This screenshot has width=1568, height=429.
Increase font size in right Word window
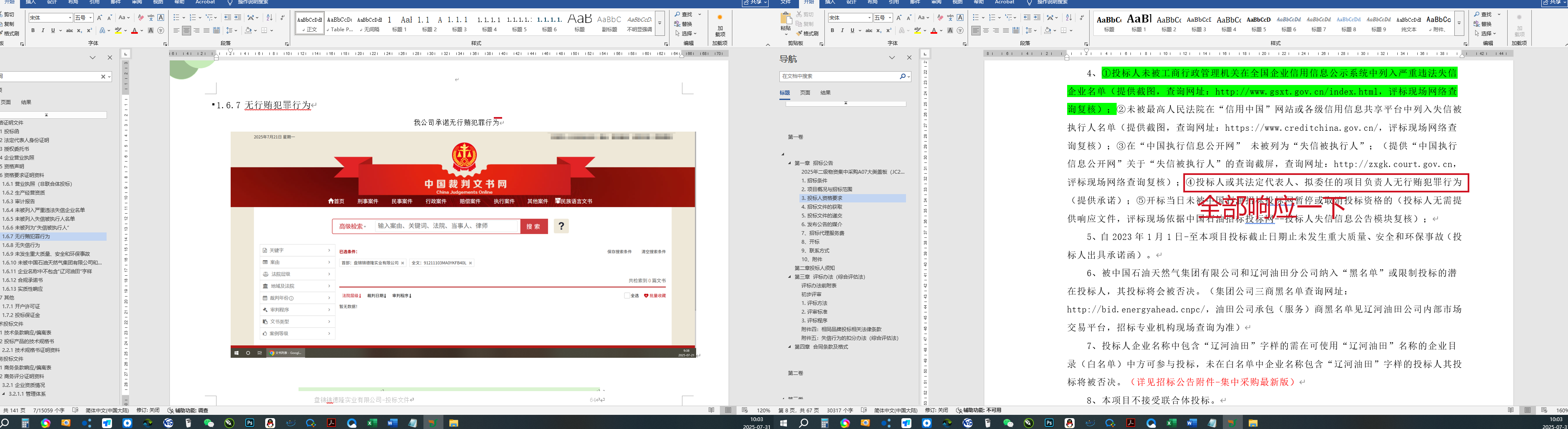(x=899, y=17)
